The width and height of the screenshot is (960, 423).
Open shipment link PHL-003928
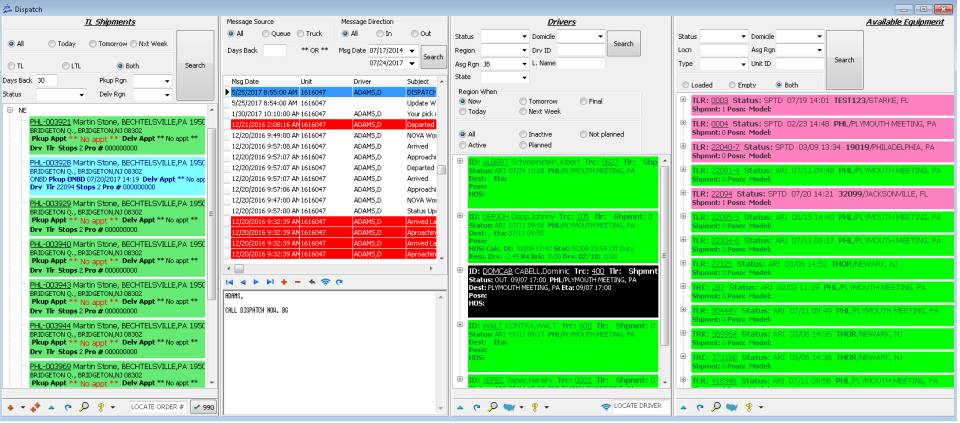tap(50, 164)
